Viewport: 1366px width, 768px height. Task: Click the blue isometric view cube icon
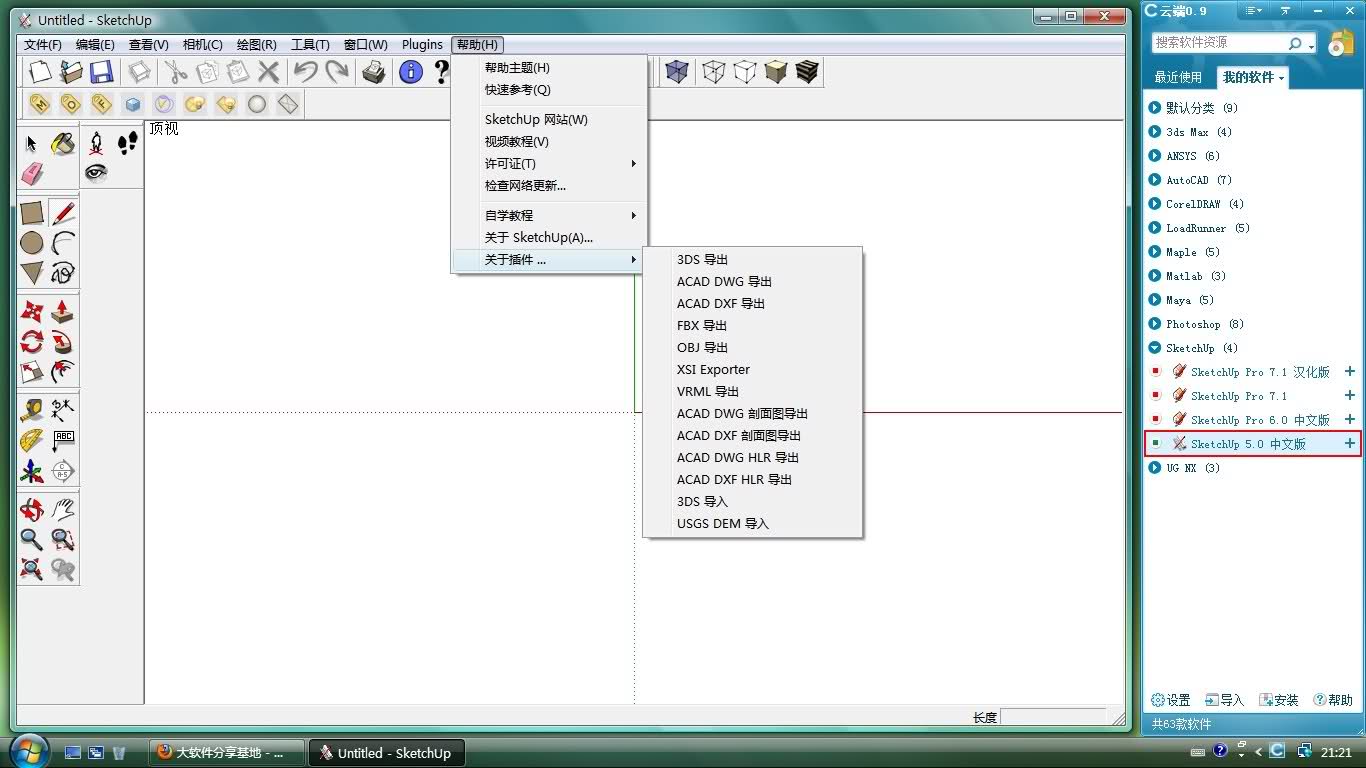click(x=677, y=72)
